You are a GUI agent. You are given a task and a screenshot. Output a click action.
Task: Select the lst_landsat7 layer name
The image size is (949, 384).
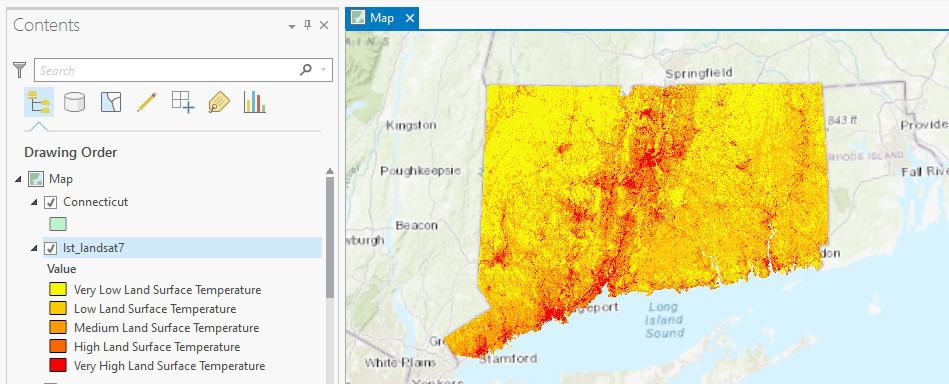point(93,247)
